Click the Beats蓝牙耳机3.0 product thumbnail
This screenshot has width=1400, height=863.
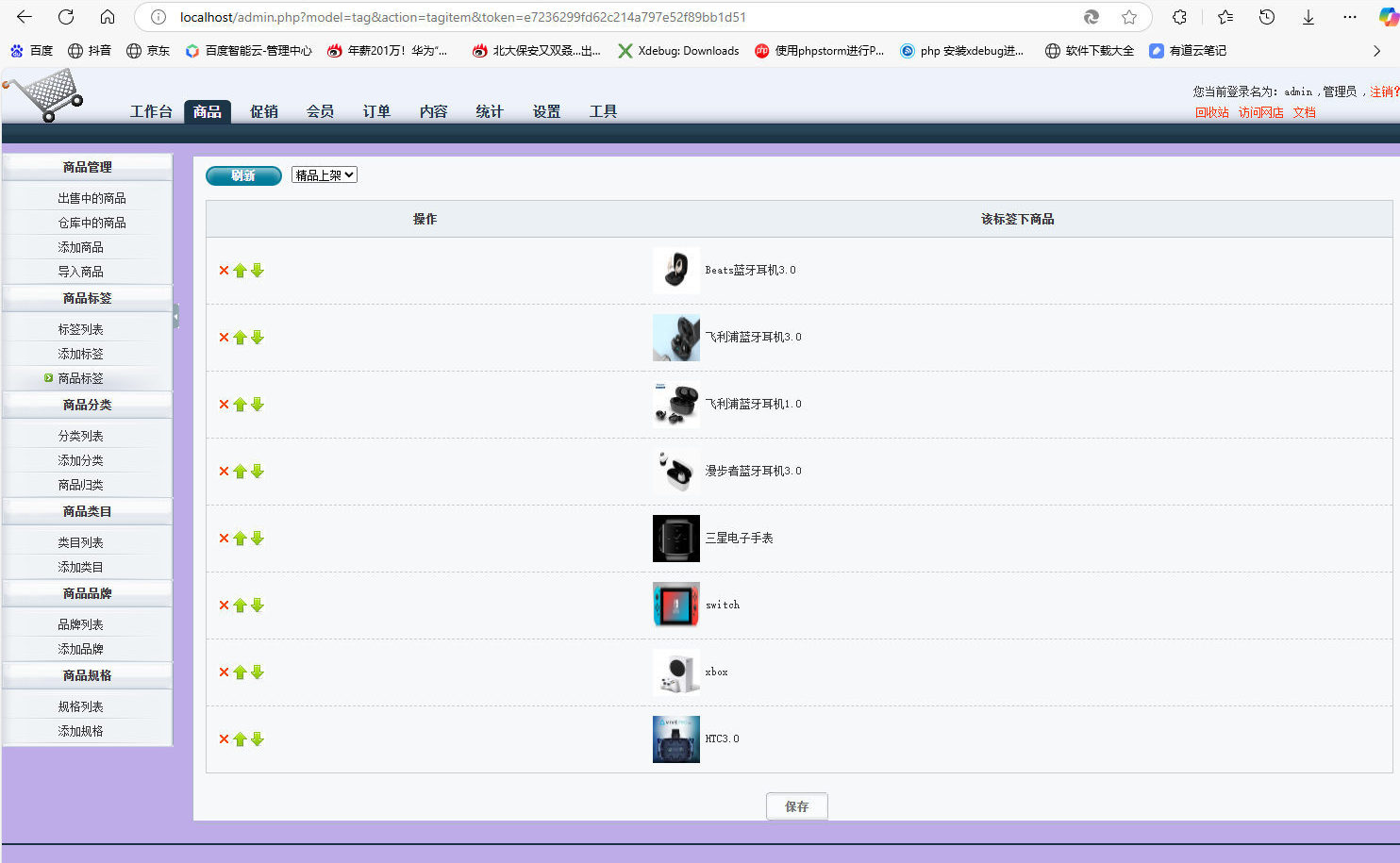tap(676, 271)
